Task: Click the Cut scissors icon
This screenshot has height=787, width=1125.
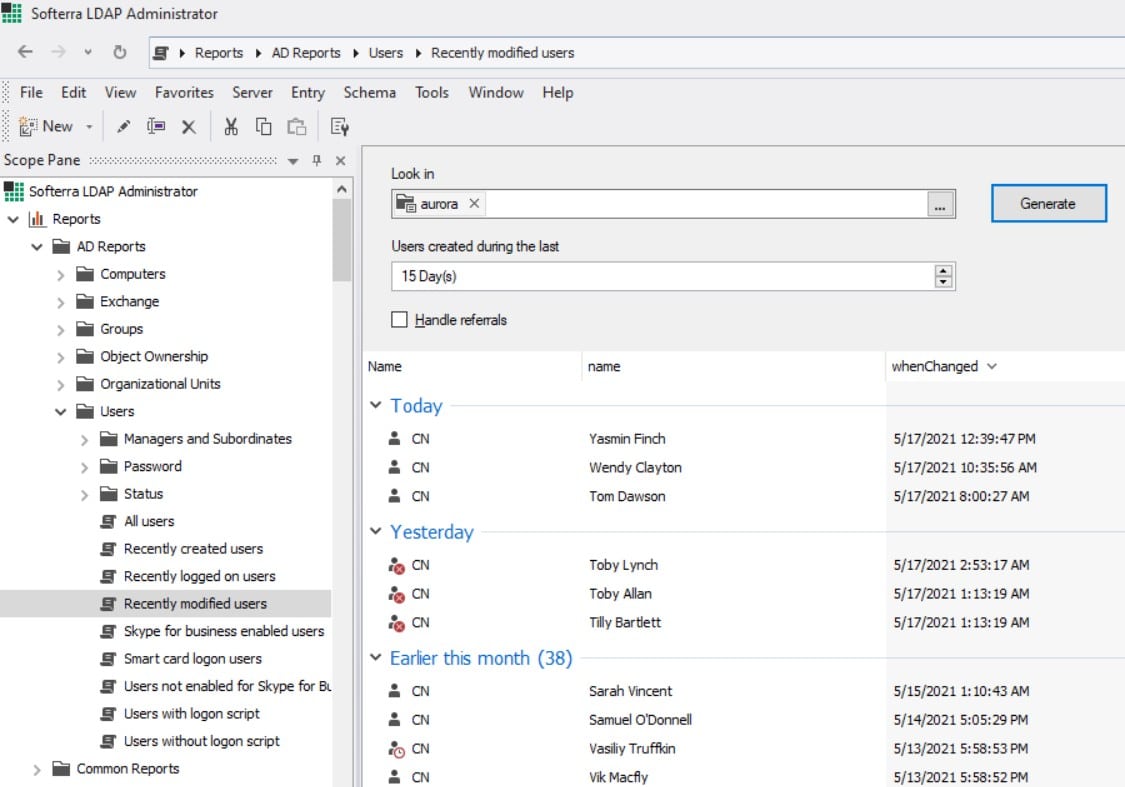Action: 231,126
